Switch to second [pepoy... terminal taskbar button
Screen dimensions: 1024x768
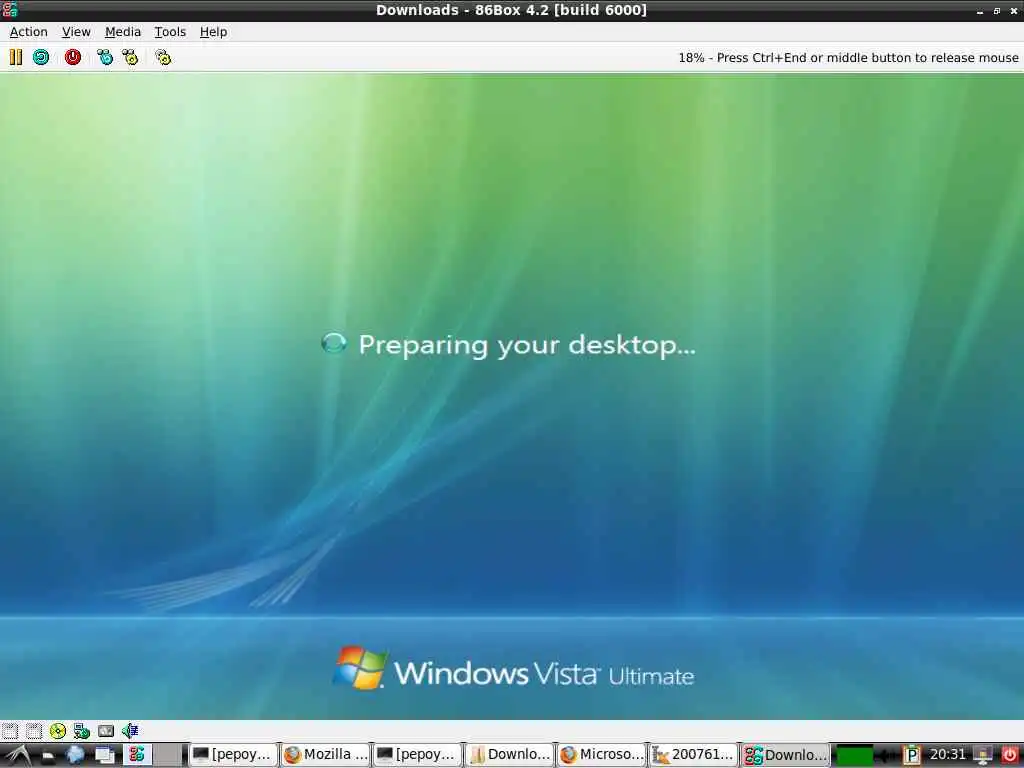click(x=417, y=755)
